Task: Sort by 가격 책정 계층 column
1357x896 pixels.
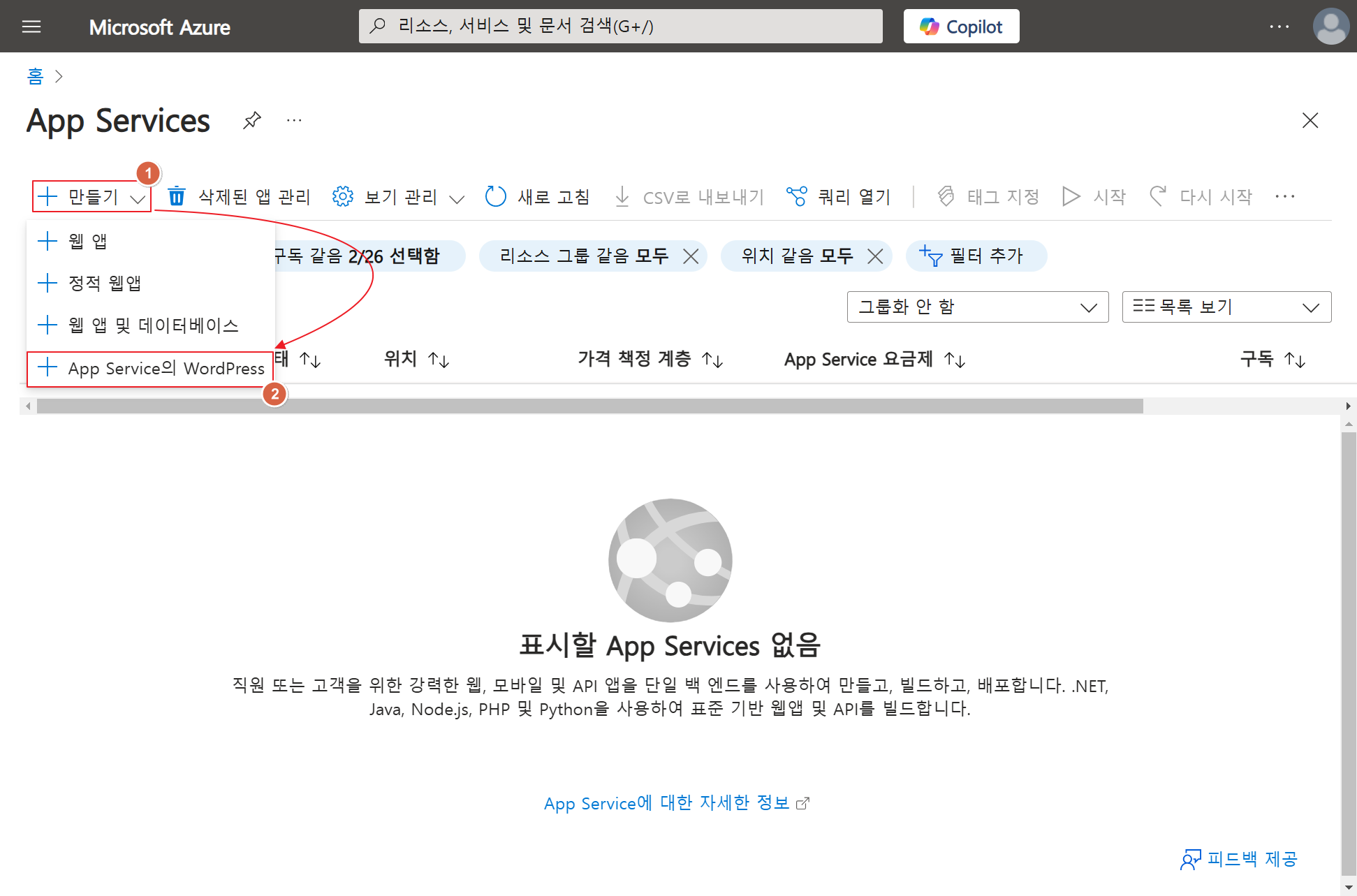Action: (650, 360)
